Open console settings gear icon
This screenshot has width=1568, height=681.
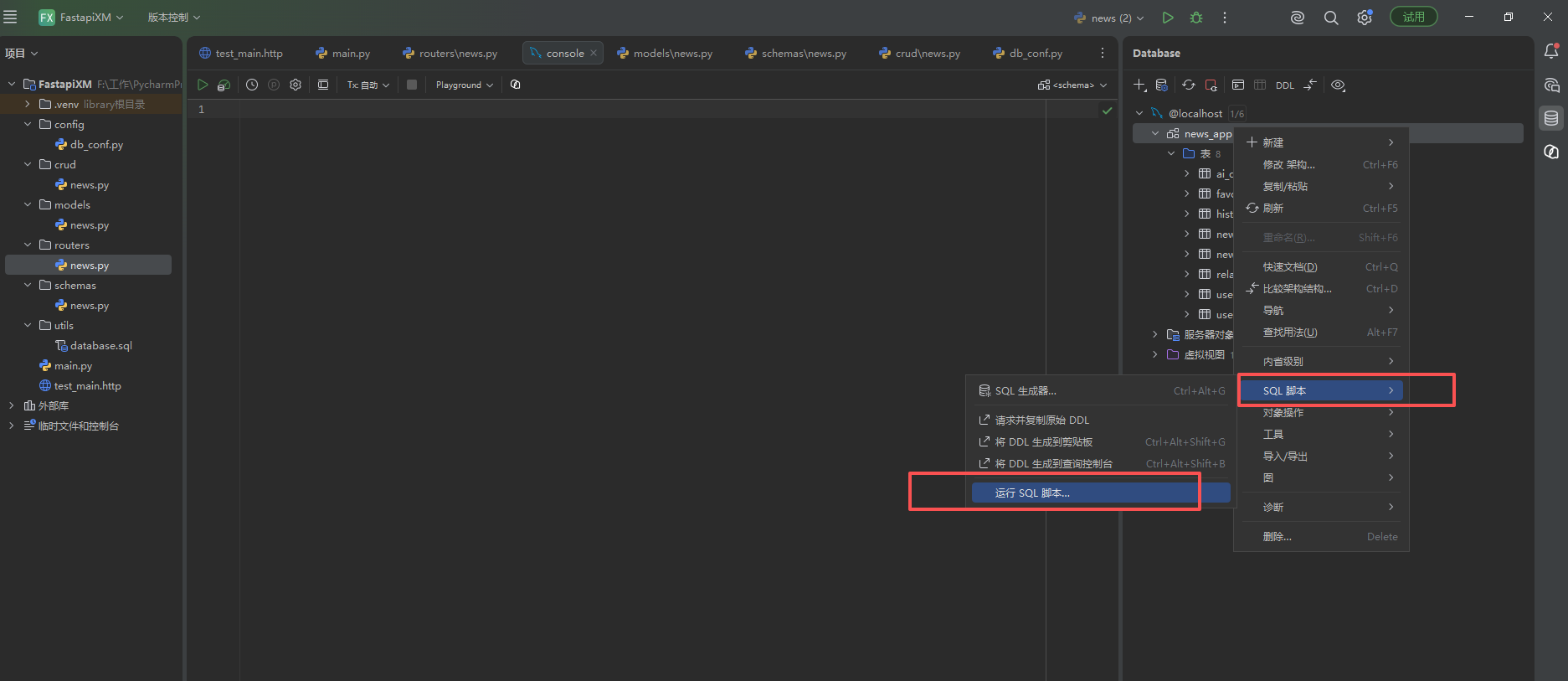coord(296,85)
